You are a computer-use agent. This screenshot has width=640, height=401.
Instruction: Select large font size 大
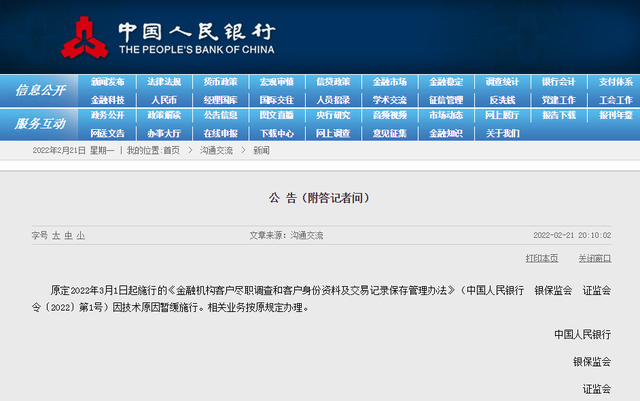[x=56, y=235]
